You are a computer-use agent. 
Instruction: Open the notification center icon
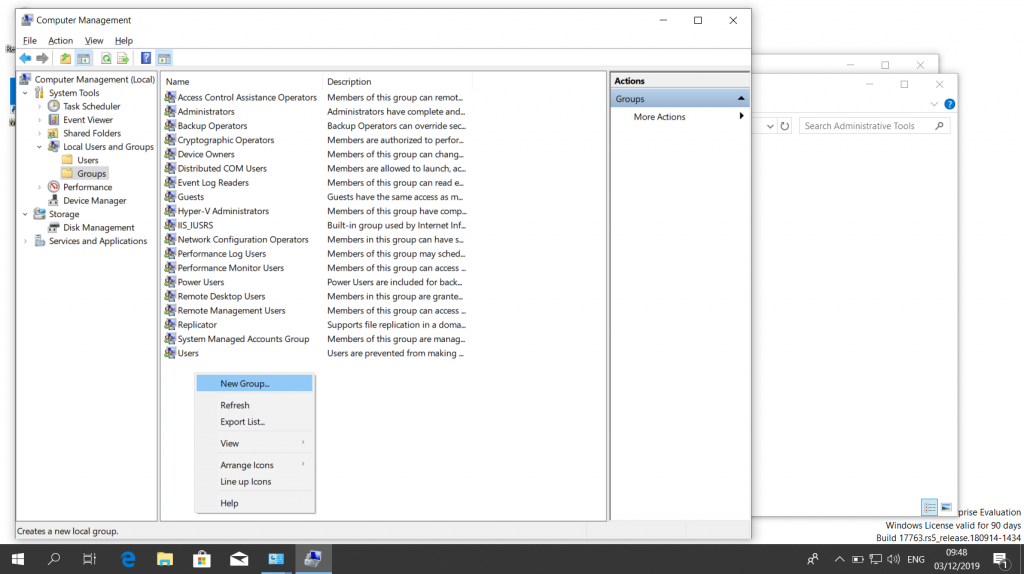[1001, 560]
